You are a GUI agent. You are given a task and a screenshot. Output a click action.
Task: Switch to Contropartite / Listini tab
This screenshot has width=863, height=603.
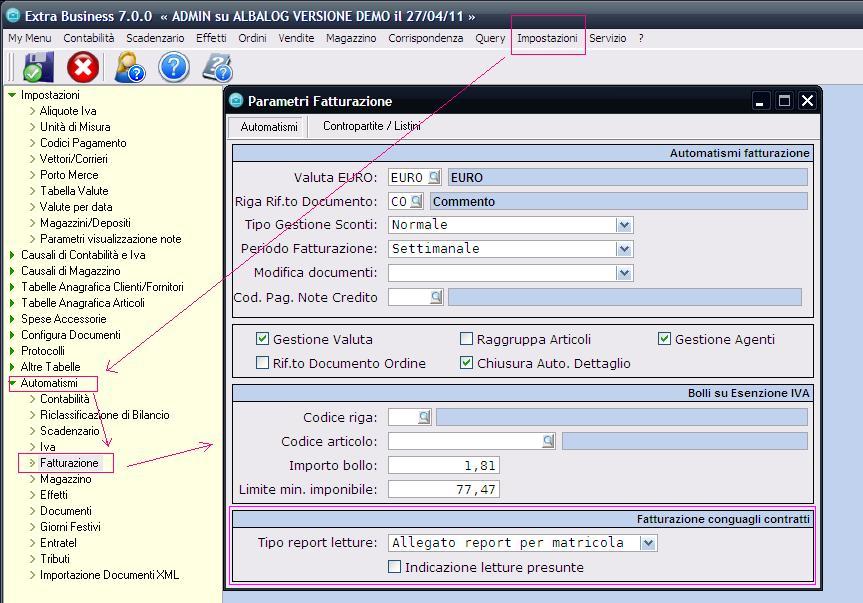(x=372, y=126)
